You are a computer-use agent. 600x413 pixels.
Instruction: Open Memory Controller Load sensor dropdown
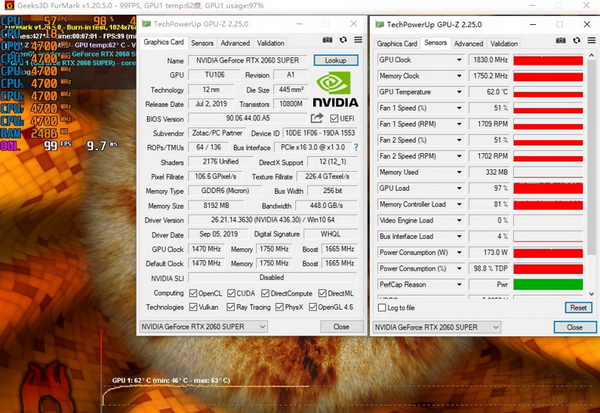[x=458, y=204]
